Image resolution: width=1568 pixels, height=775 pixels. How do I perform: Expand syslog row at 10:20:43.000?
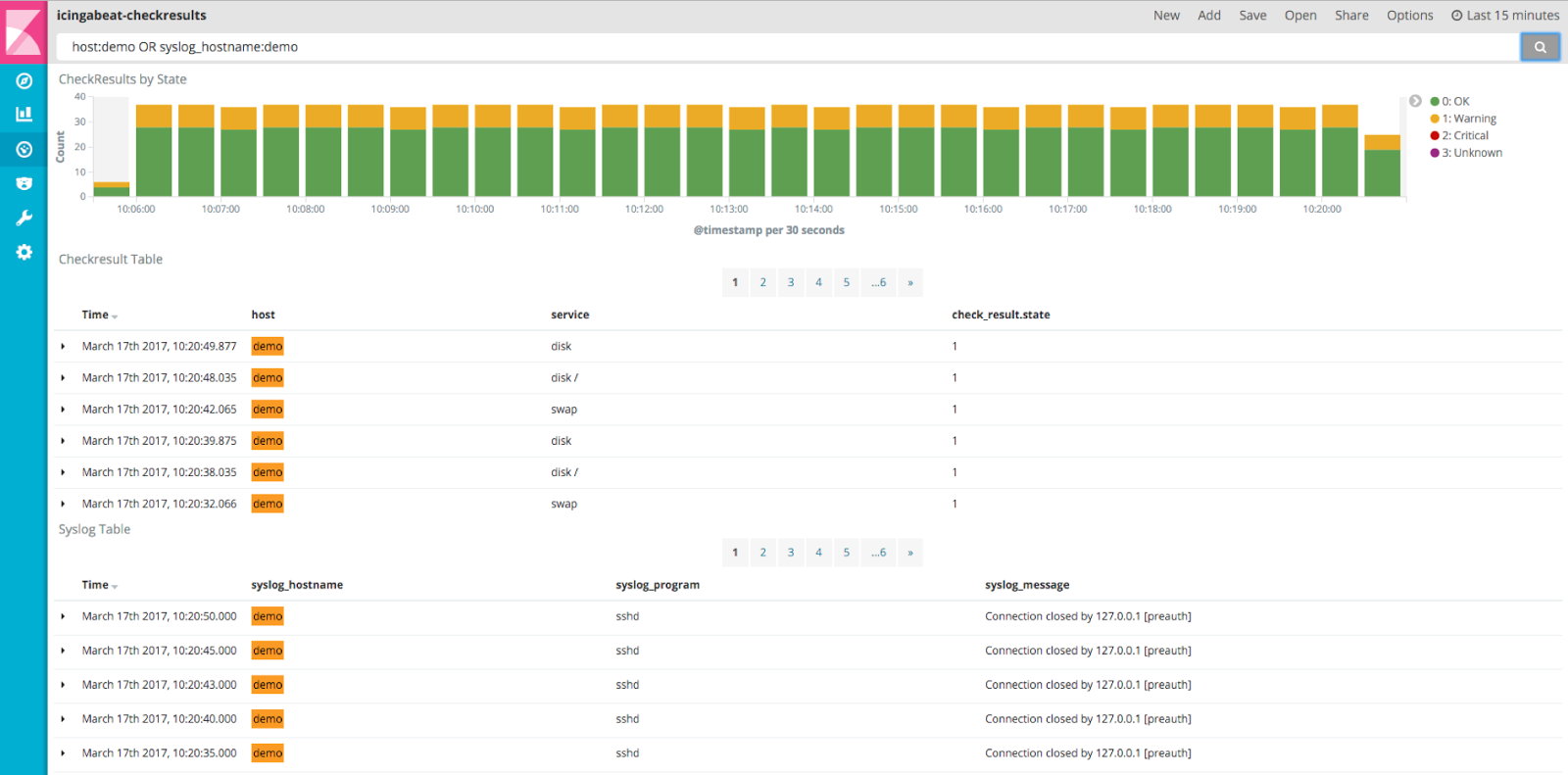point(64,685)
